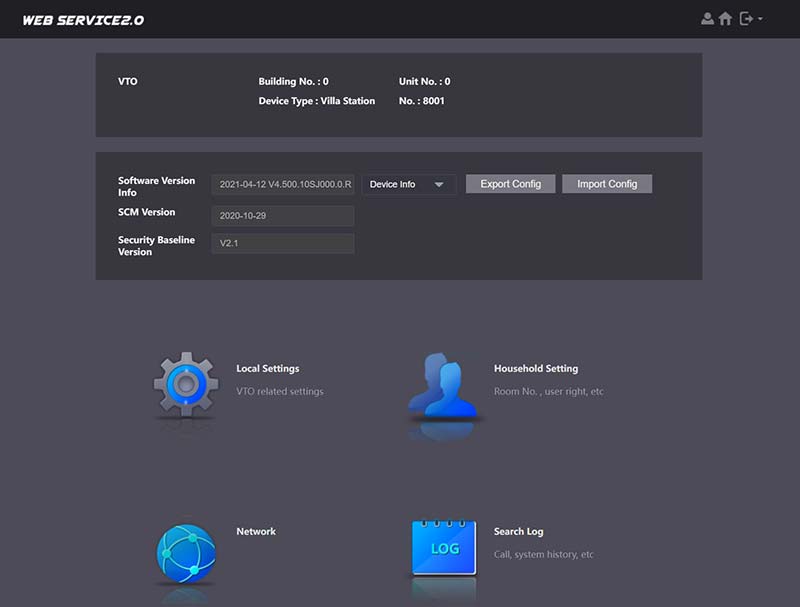The height and width of the screenshot is (607, 800).
Task: Open the Network globe icon
Action: point(186,553)
